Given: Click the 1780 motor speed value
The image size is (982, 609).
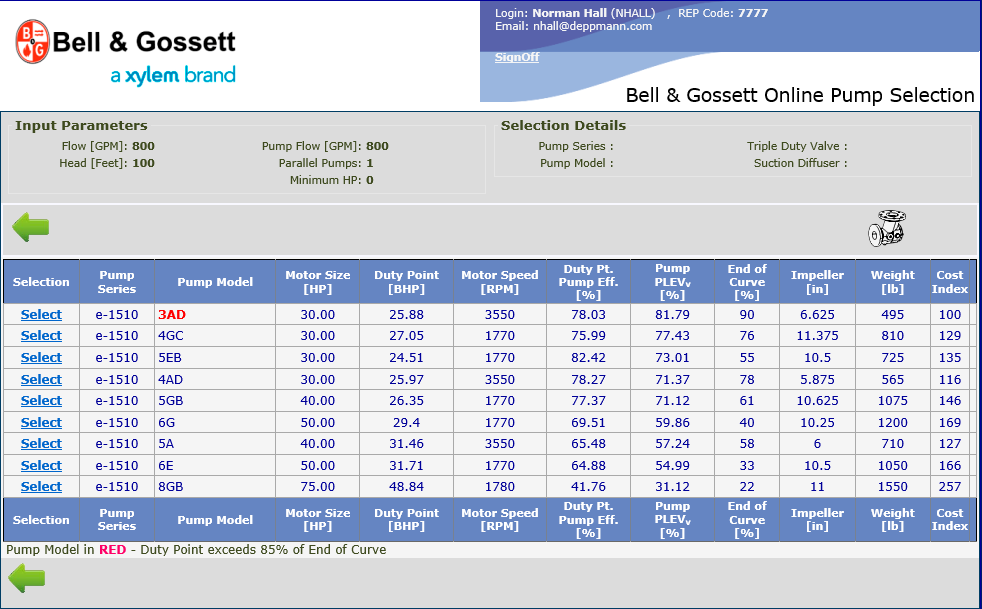Looking at the screenshot, I should (500, 487).
